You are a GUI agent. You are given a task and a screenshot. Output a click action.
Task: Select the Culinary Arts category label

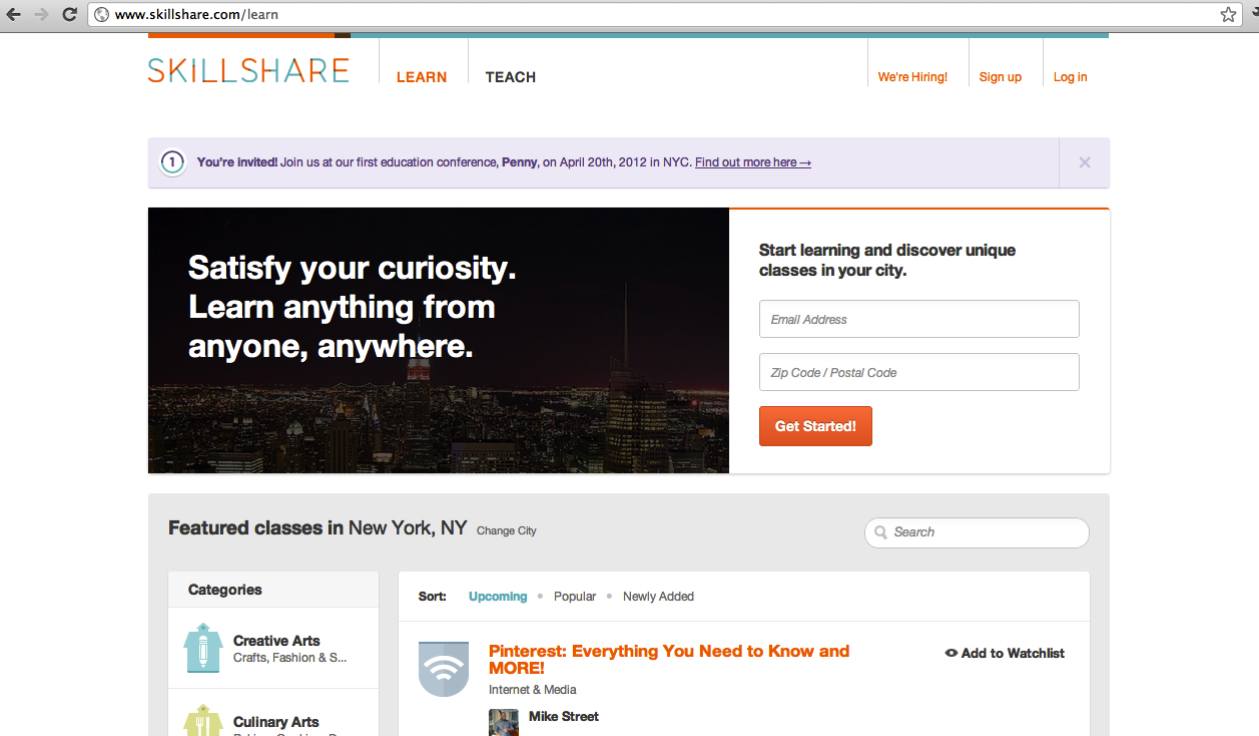(276, 722)
